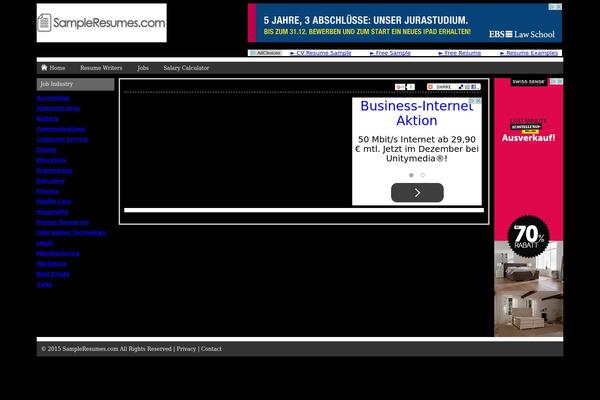Image resolution: width=600 pixels, height=400 pixels.
Task: Click the next arrow button in the Unitymedia ad
Action: click(417, 193)
